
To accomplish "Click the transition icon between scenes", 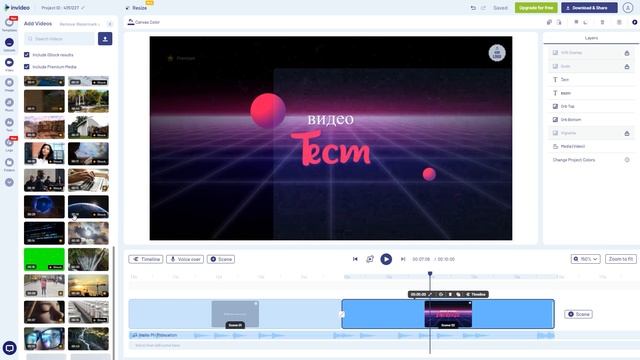I will coord(342,314).
